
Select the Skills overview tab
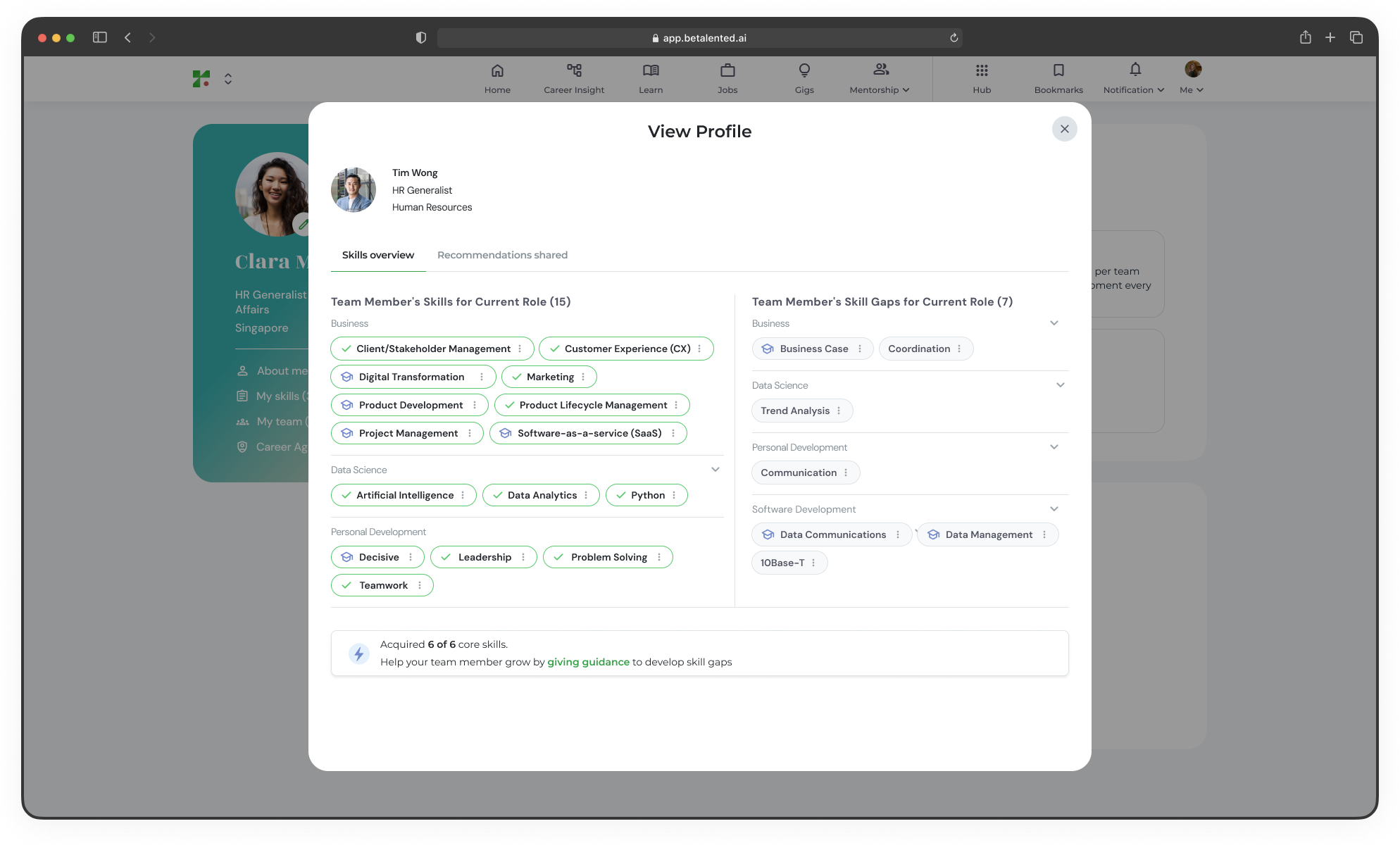pyautogui.click(x=378, y=255)
